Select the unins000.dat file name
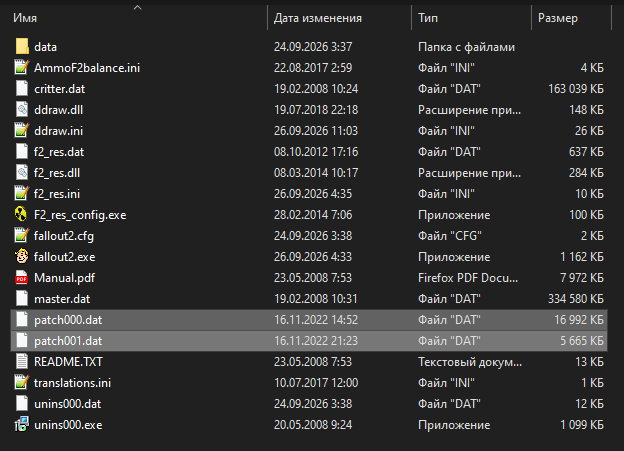This screenshot has width=624, height=451. [x=68, y=404]
